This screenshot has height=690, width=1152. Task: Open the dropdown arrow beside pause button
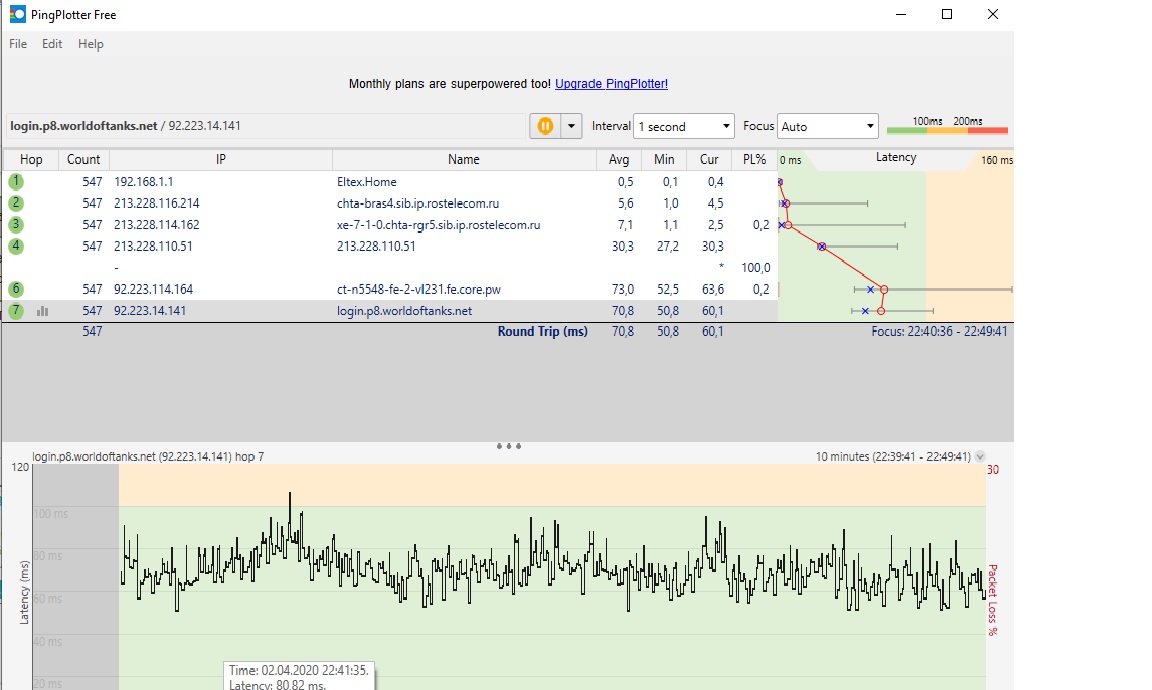(572, 126)
